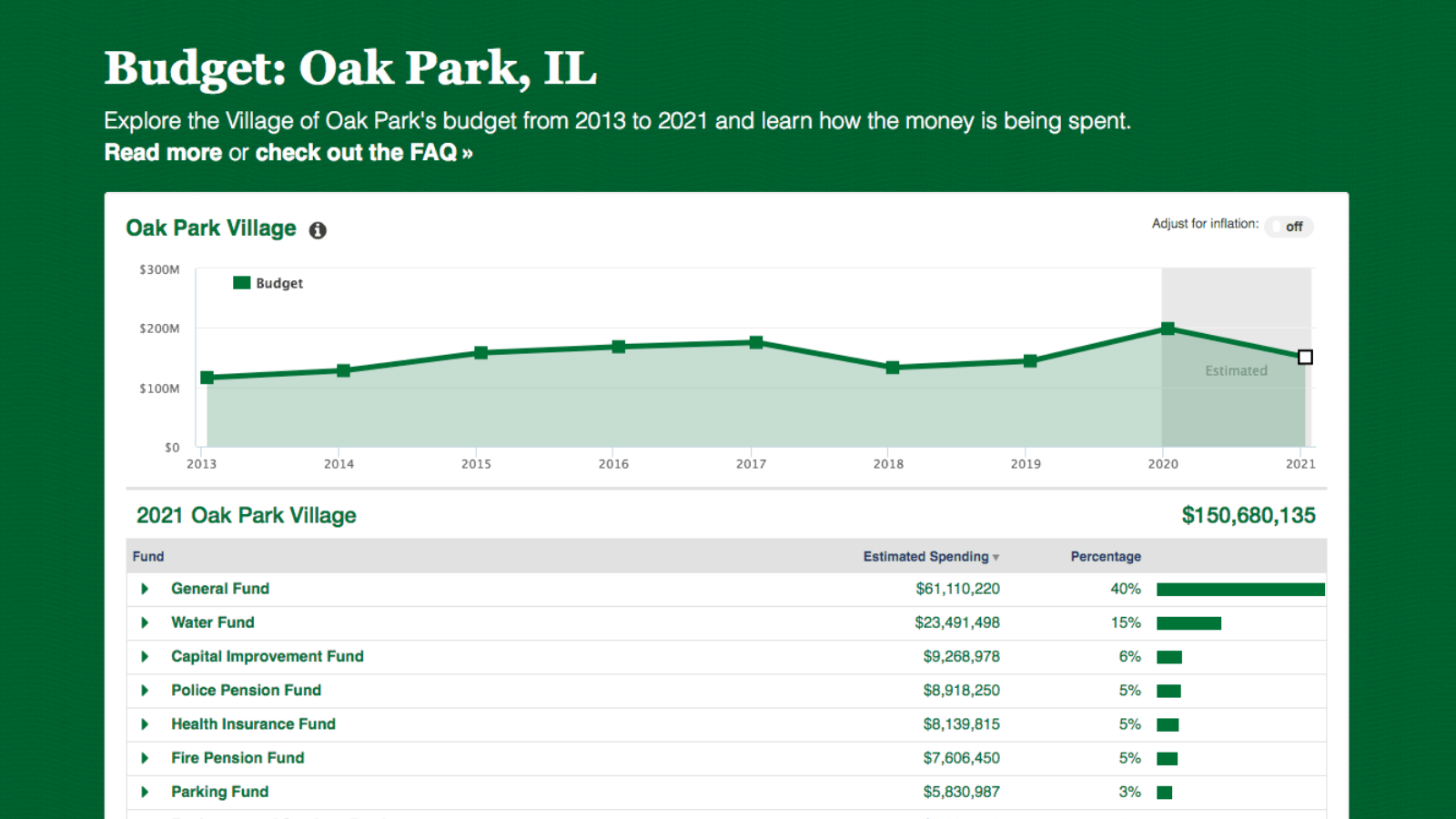Click the $5,830,987 spending amount
The image size is (1456, 819).
pyautogui.click(x=961, y=792)
